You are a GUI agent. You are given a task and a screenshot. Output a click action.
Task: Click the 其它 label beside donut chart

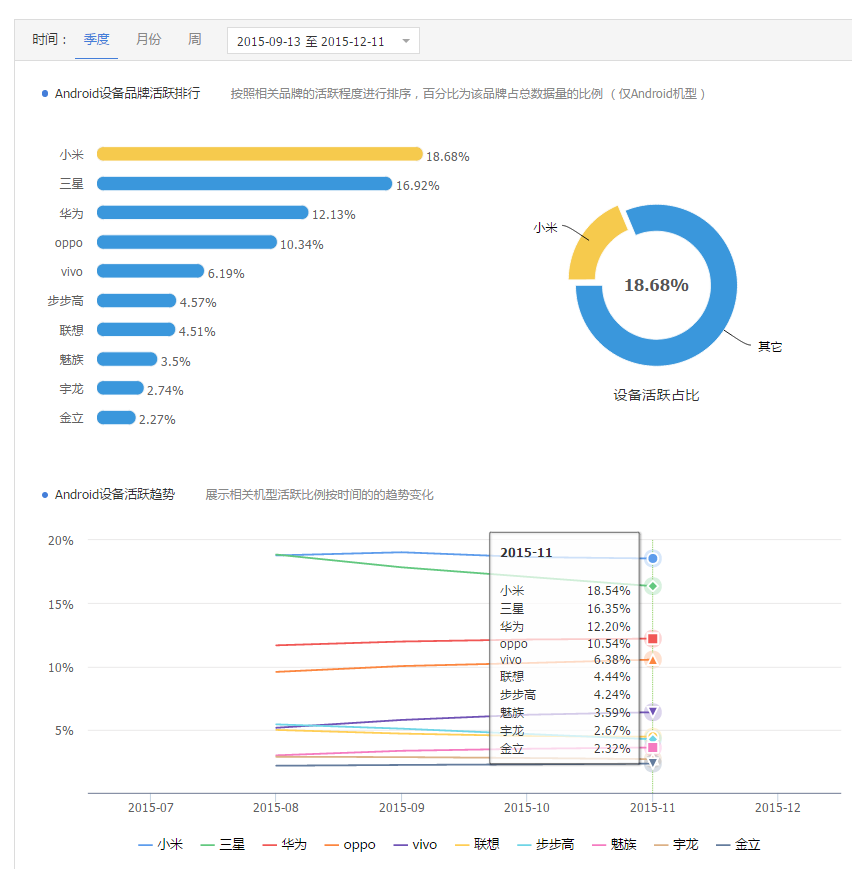[770, 347]
